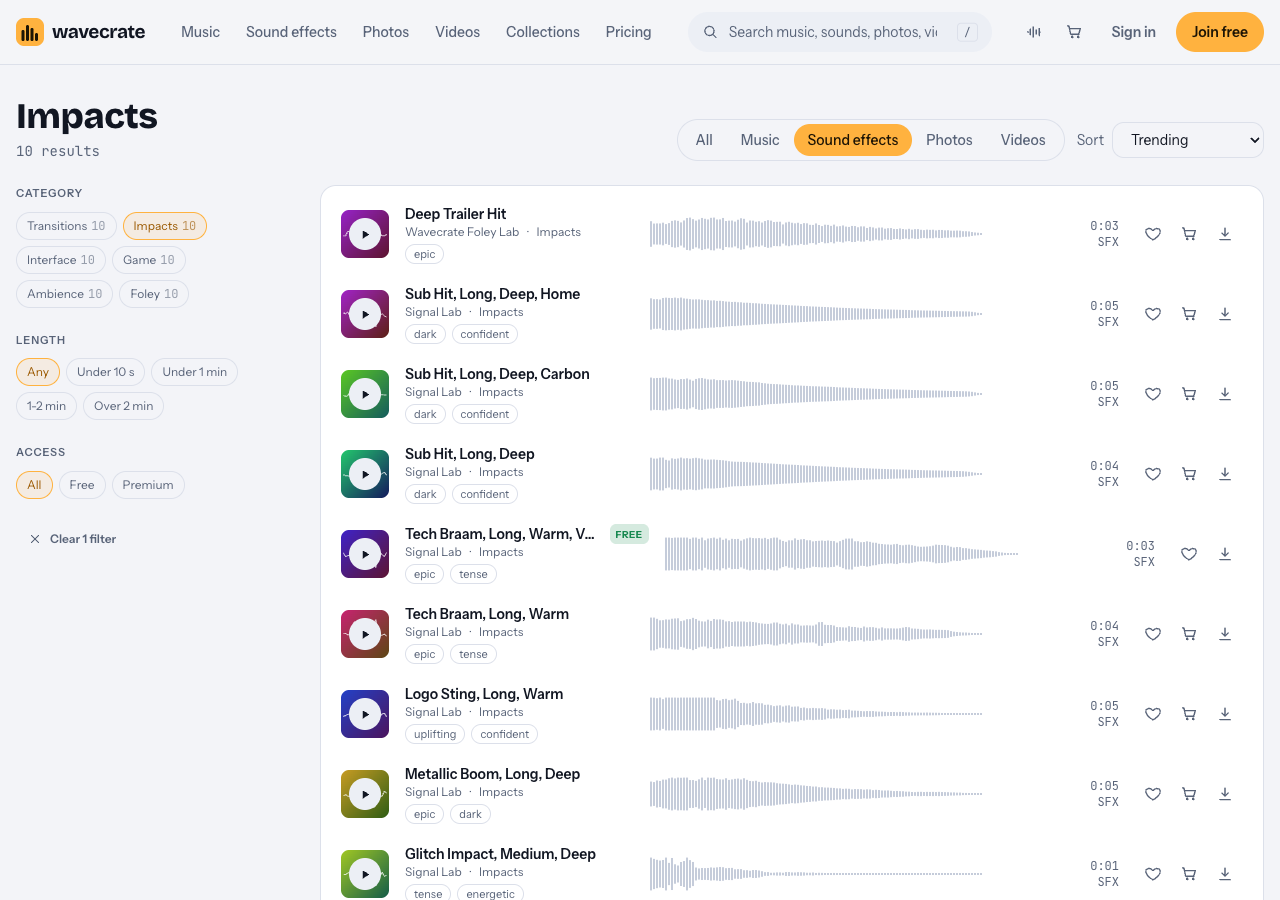The width and height of the screenshot is (1280, 900).
Task: Choose the Over 2 min length option
Action: [124, 406]
